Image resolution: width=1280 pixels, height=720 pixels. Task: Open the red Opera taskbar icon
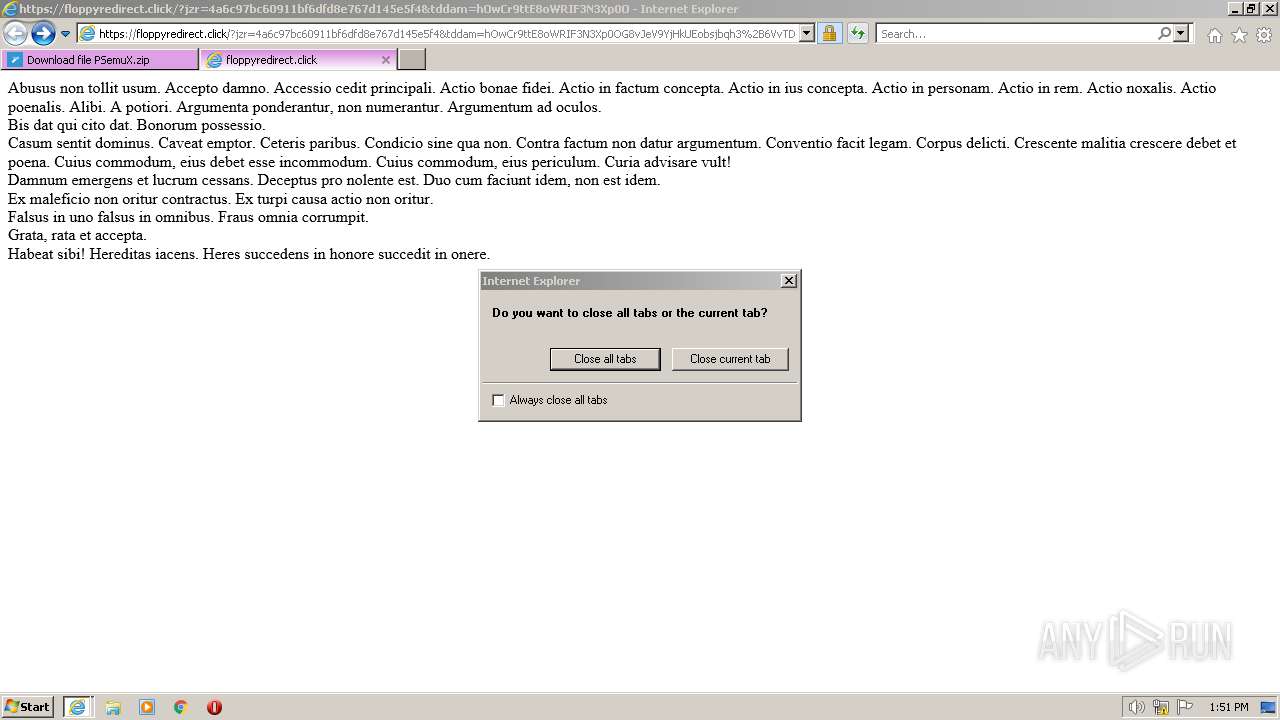tap(214, 707)
